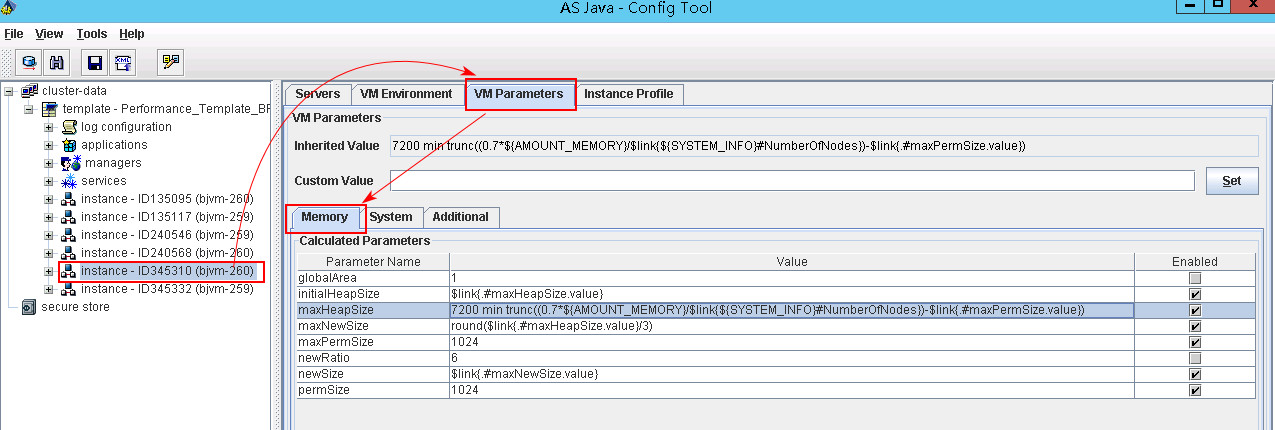
Task: Click the Custom Value input field
Action: pyautogui.click(x=792, y=181)
